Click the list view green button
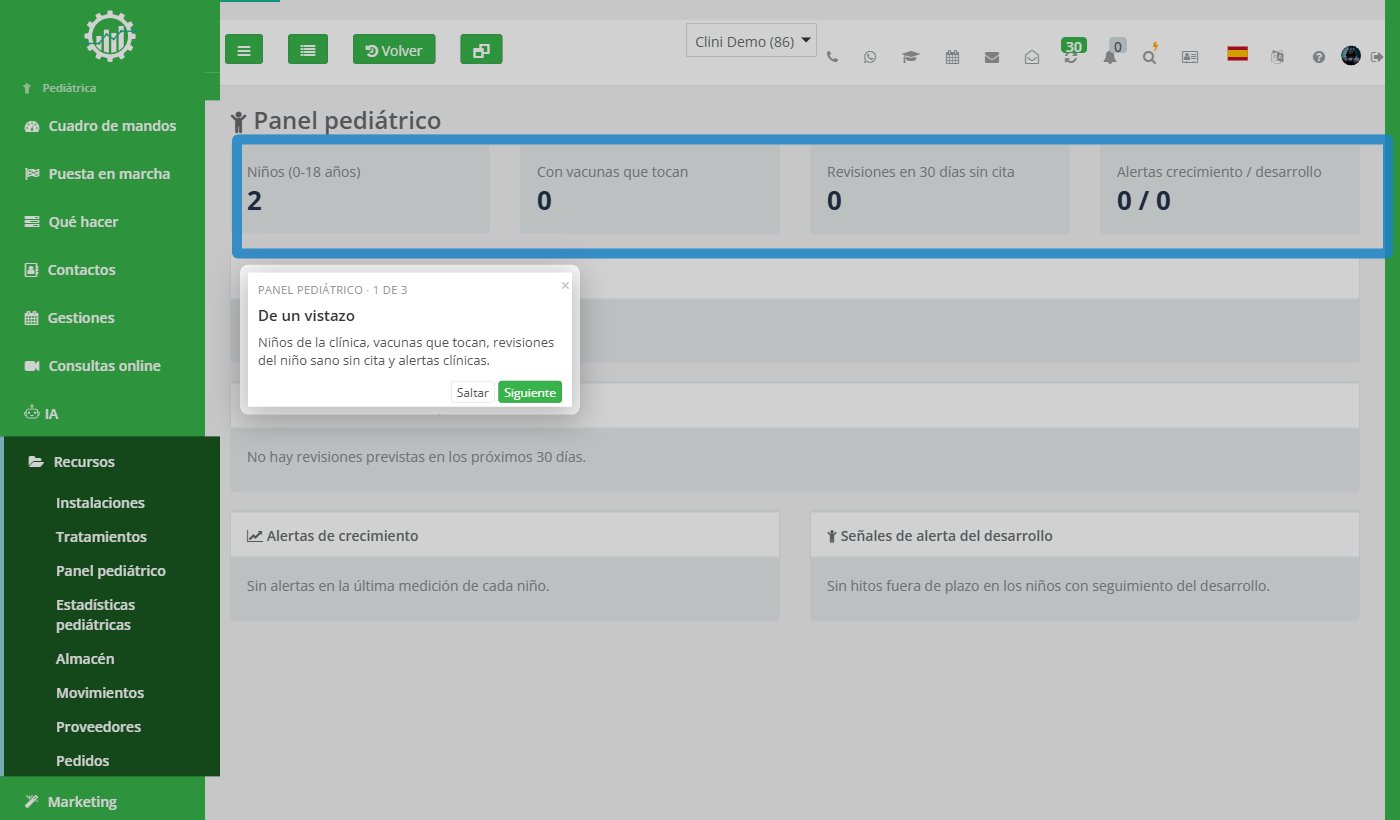Image resolution: width=1400 pixels, height=820 pixels. pyautogui.click(x=308, y=49)
